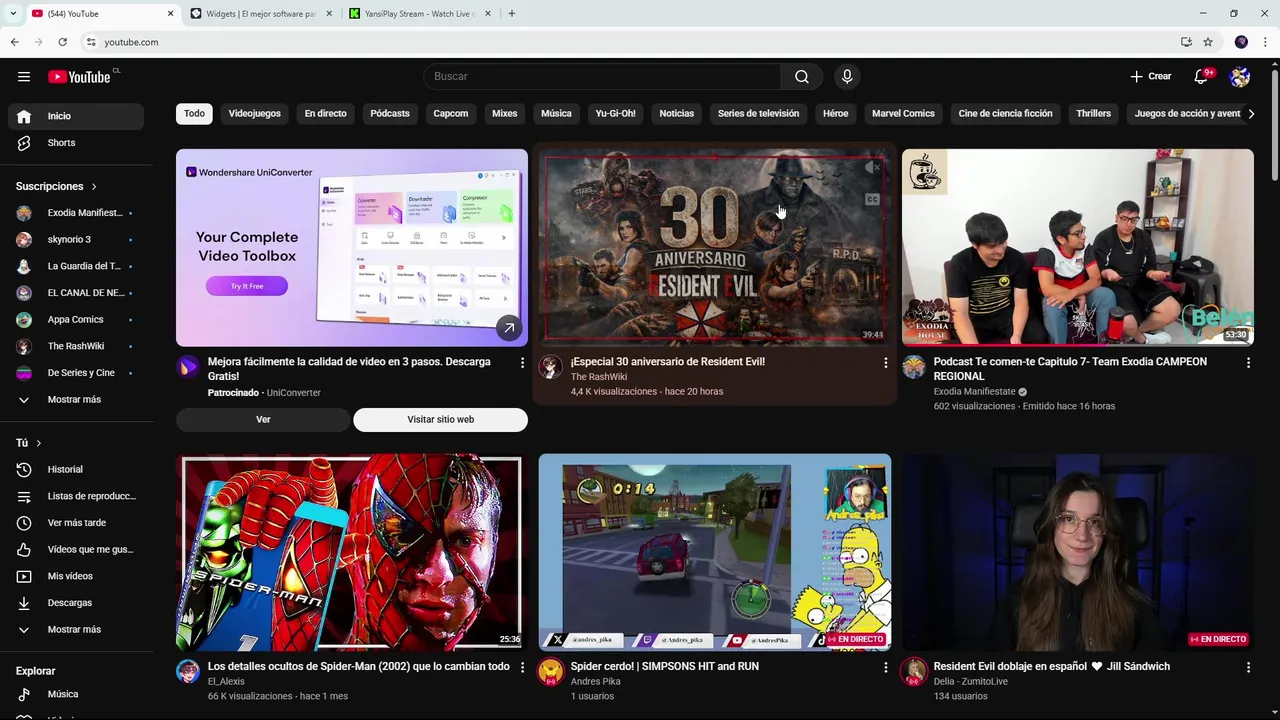Image resolution: width=1280 pixels, height=720 pixels.
Task: Reload the page in Chrome
Action: [62, 42]
